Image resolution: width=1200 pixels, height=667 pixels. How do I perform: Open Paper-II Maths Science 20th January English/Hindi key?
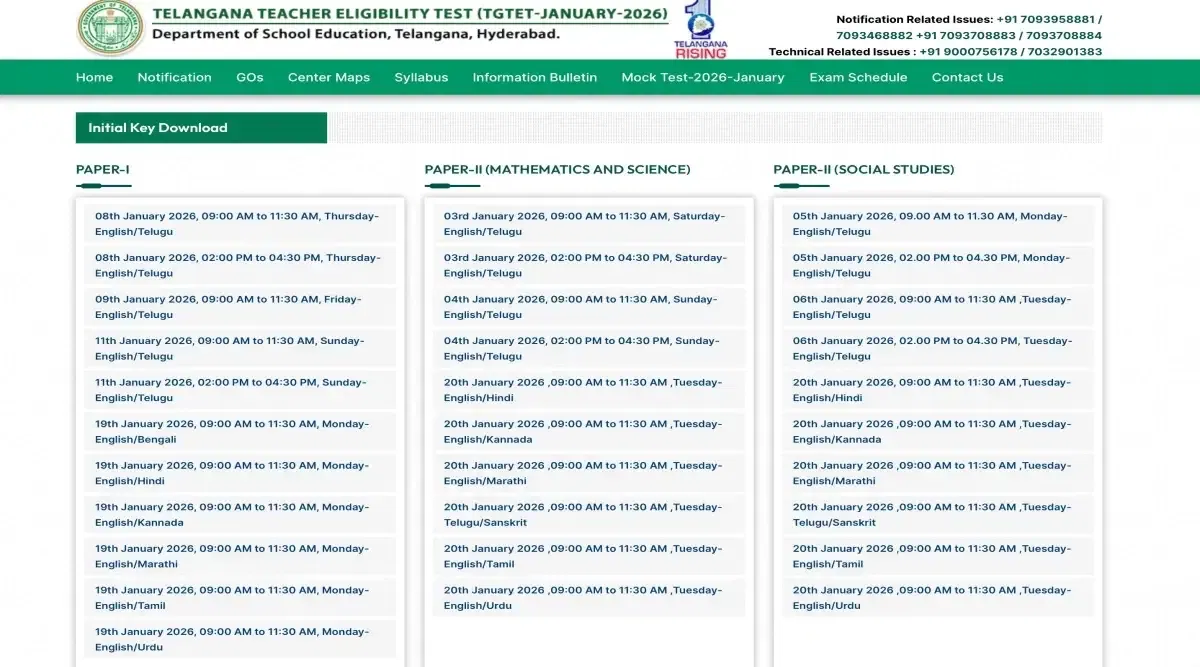(582, 390)
